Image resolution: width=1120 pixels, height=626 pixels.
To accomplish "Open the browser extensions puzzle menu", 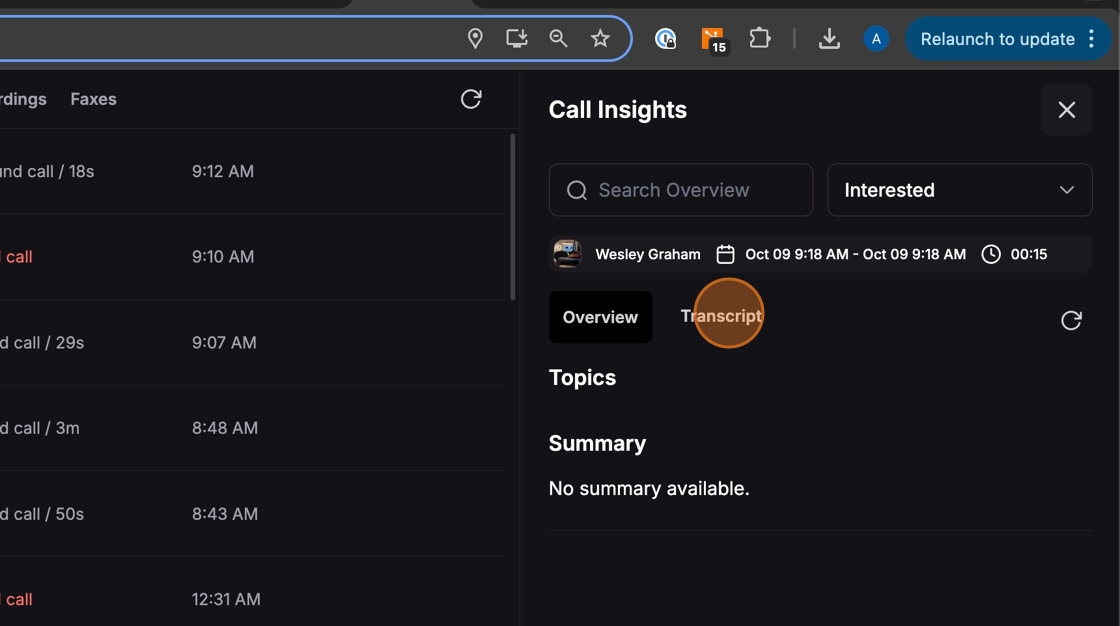I will (760, 39).
